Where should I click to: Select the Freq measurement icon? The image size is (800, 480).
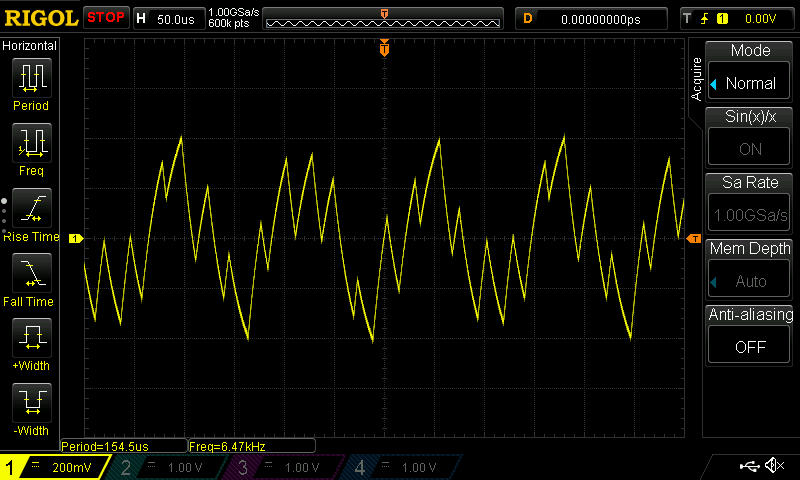click(x=32, y=143)
